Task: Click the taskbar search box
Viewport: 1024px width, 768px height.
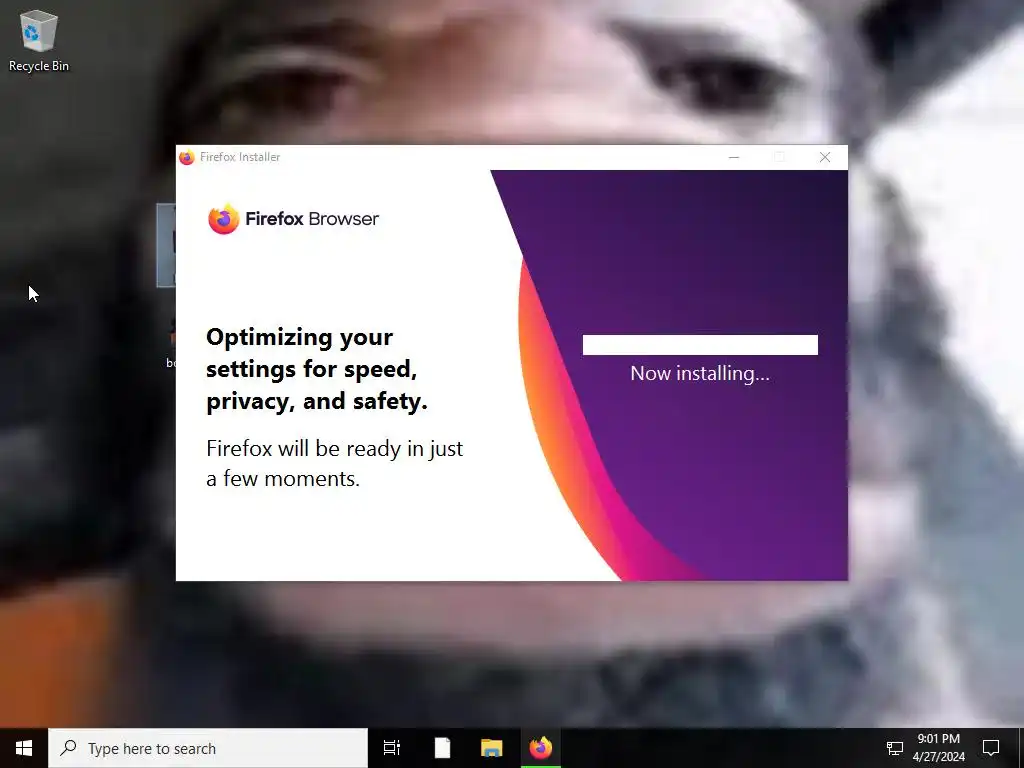Action: coord(208,748)
